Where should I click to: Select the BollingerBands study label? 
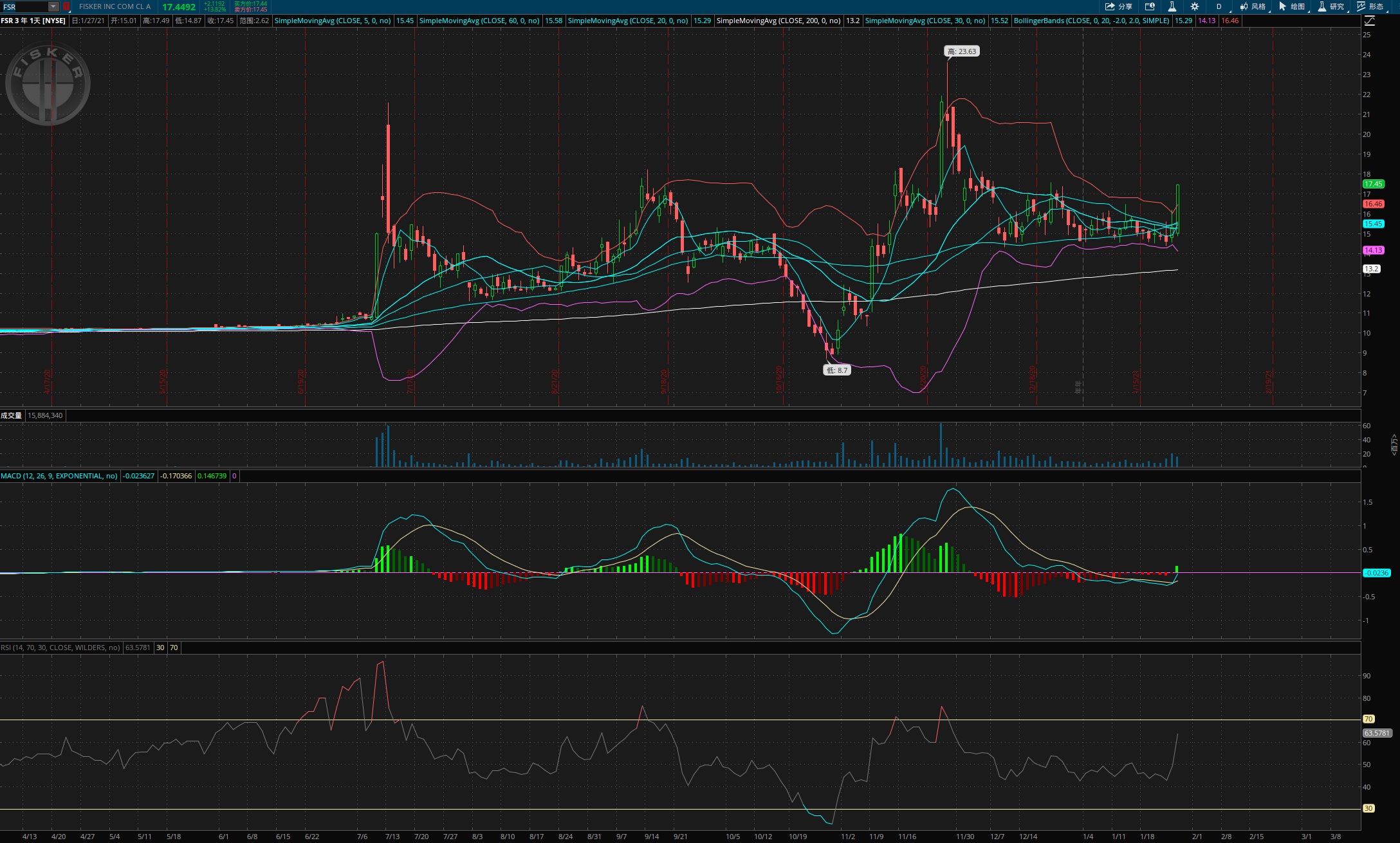[1092, 21]
